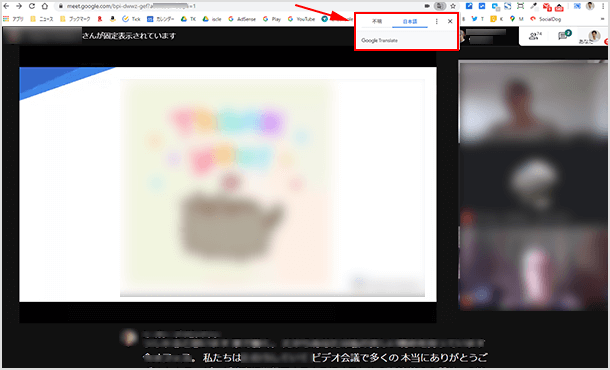Open the ニュース bookmark folder
The image size is (610, 370).
point(42,19)
